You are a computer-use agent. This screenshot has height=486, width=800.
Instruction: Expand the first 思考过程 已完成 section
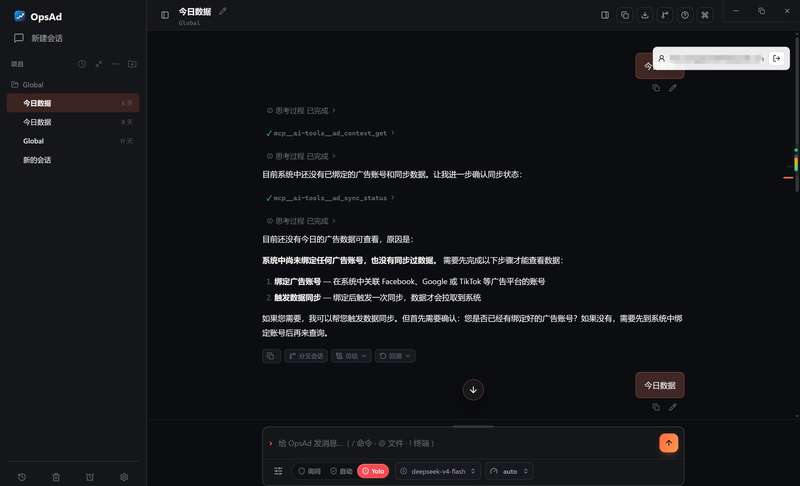click(x=301, y=111)
